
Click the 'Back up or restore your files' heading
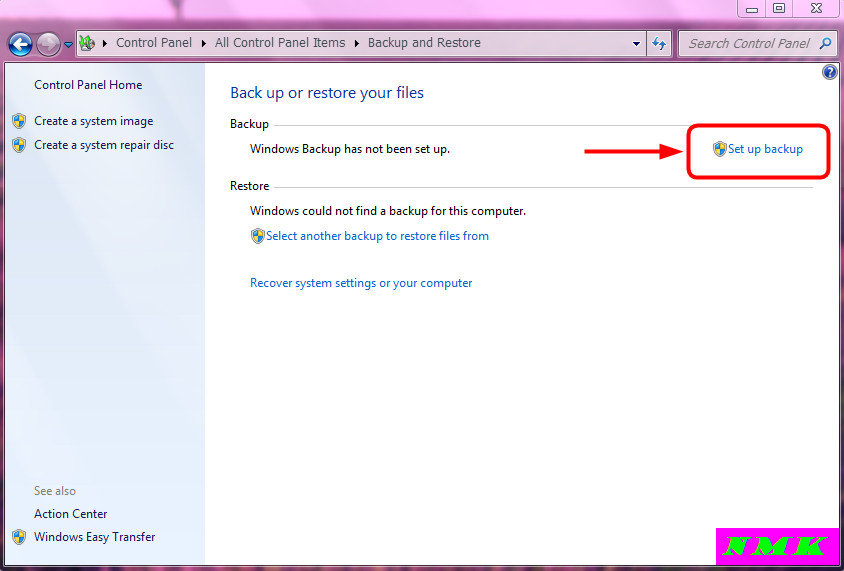click(327, 93)
